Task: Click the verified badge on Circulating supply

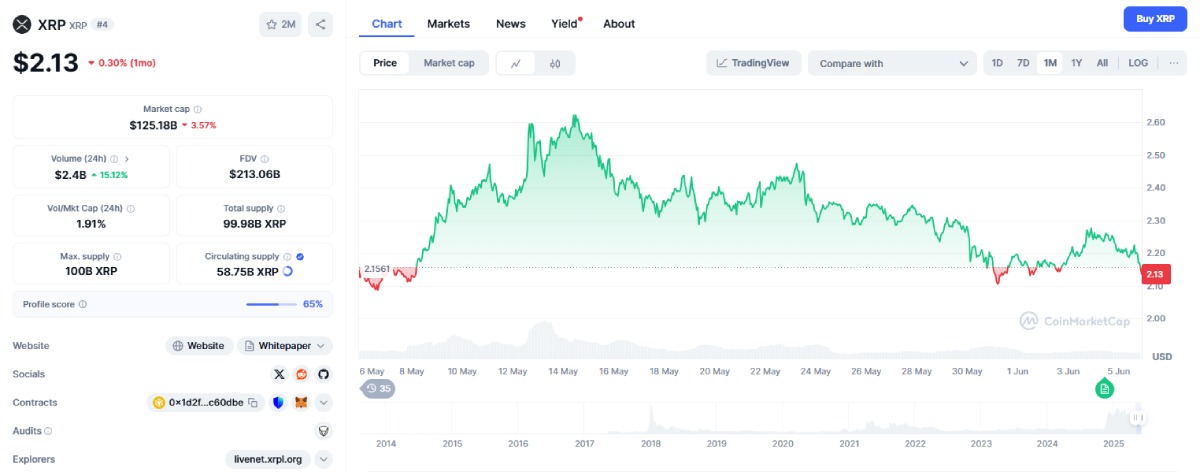Action: 300,257
